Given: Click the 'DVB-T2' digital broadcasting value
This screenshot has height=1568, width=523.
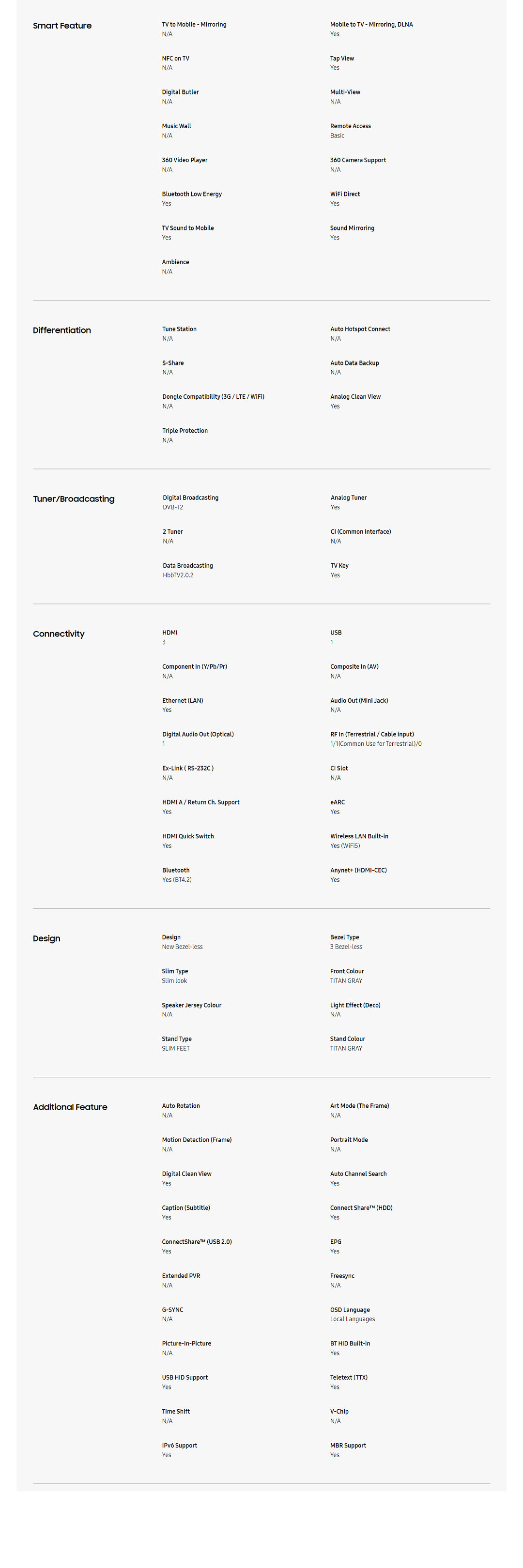Looking at the screenshot, I should coord(173,507).
